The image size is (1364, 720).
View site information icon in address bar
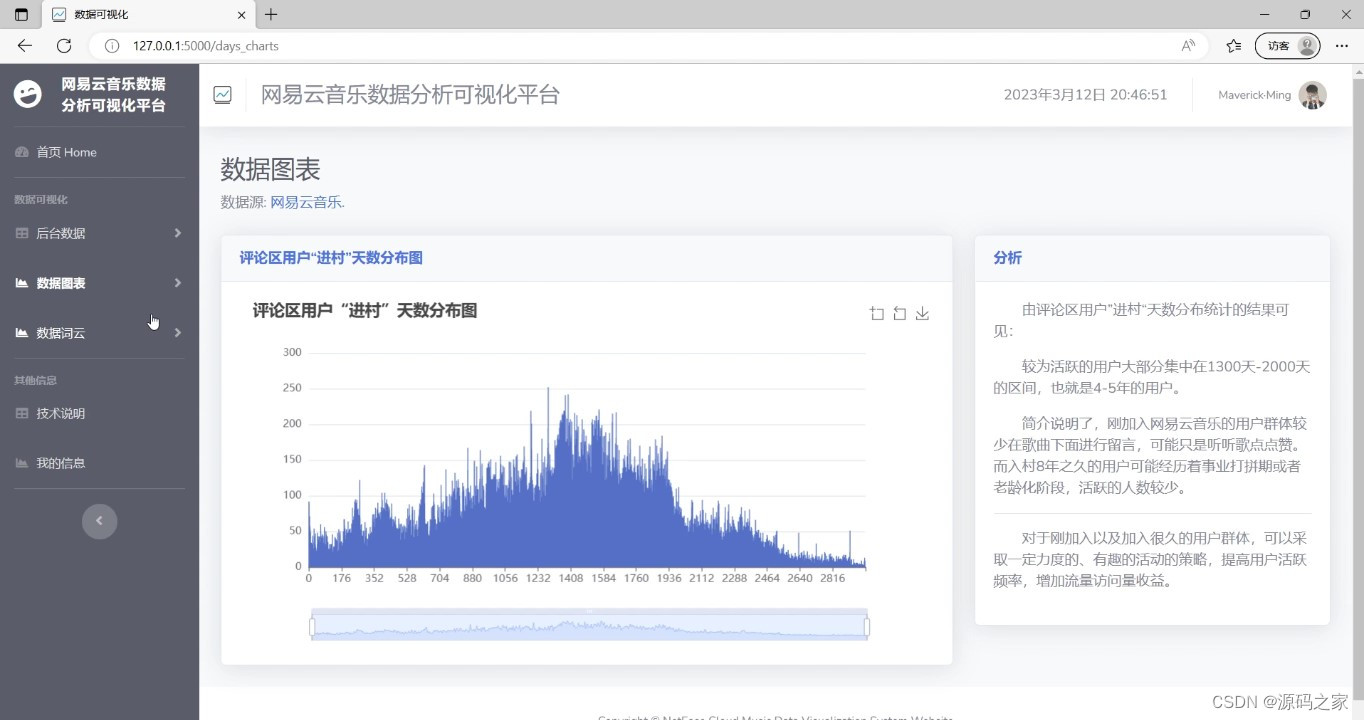(x=112, y=46)
